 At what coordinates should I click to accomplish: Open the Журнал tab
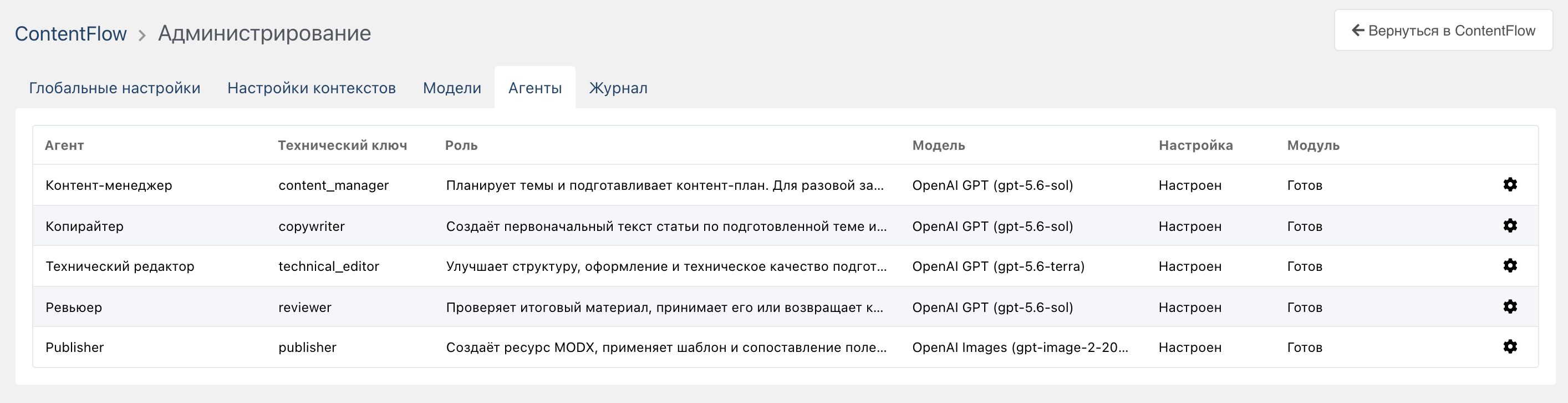pos(618,88)
